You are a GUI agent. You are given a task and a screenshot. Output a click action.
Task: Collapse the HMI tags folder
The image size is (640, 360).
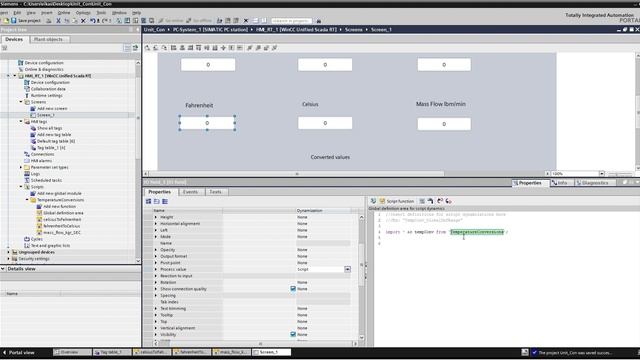pos(21,122)
